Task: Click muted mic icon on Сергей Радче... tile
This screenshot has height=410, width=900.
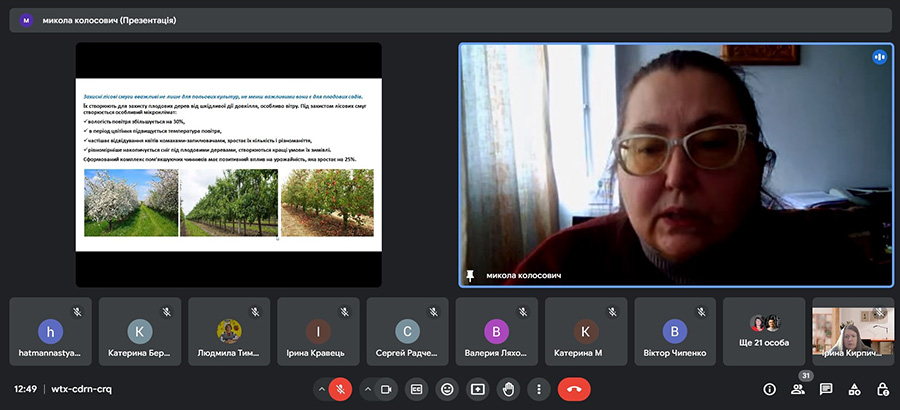Action: (434, 312)
